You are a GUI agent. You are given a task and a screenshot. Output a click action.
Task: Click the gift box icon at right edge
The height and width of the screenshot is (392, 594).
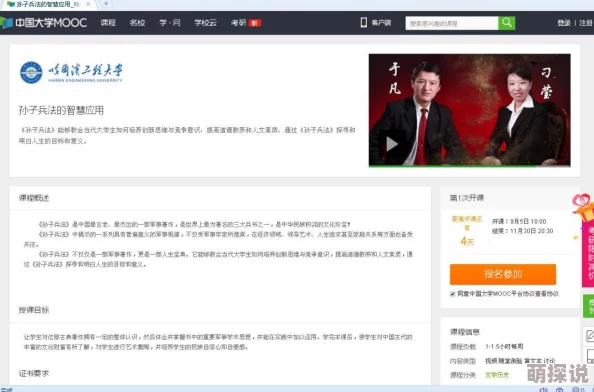[x=584, y=207]
